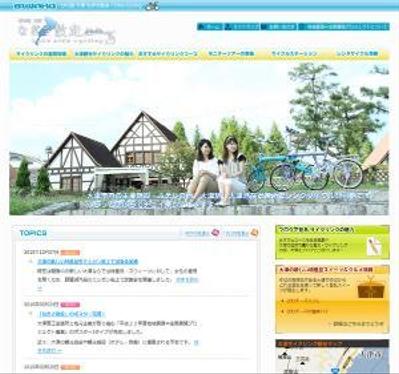Open the third yellow tab about cycling courses
This screenshot has height=374, width=399.
[167, 54]
